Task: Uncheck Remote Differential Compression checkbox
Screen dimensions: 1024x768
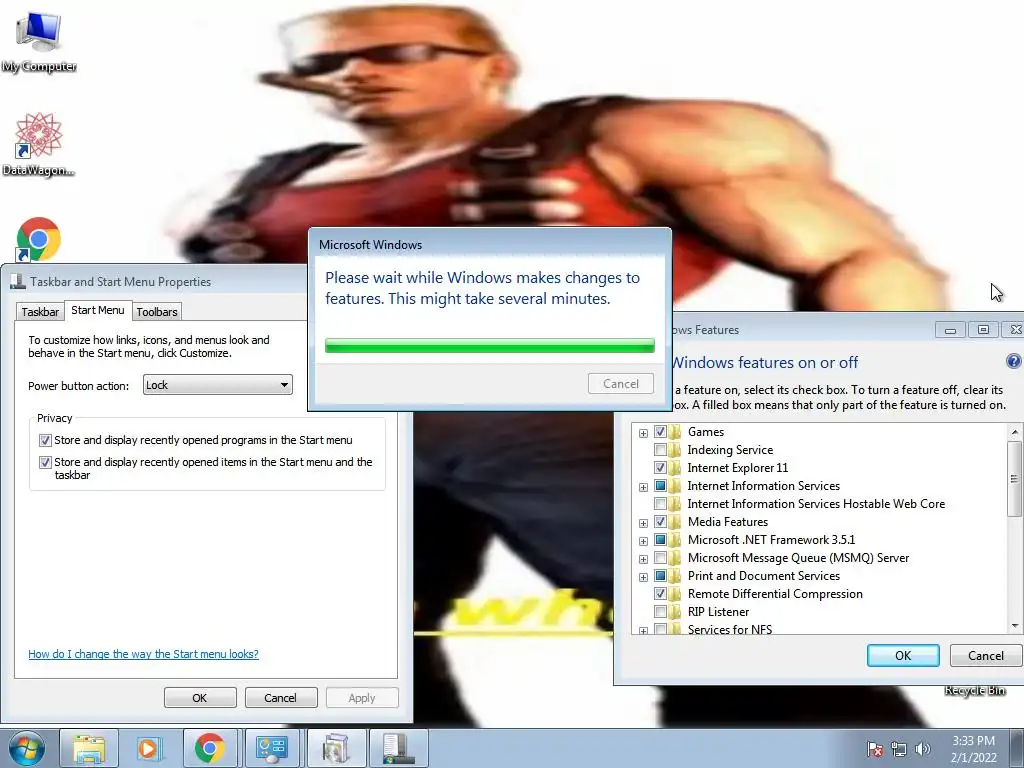Action: (660, 594)
